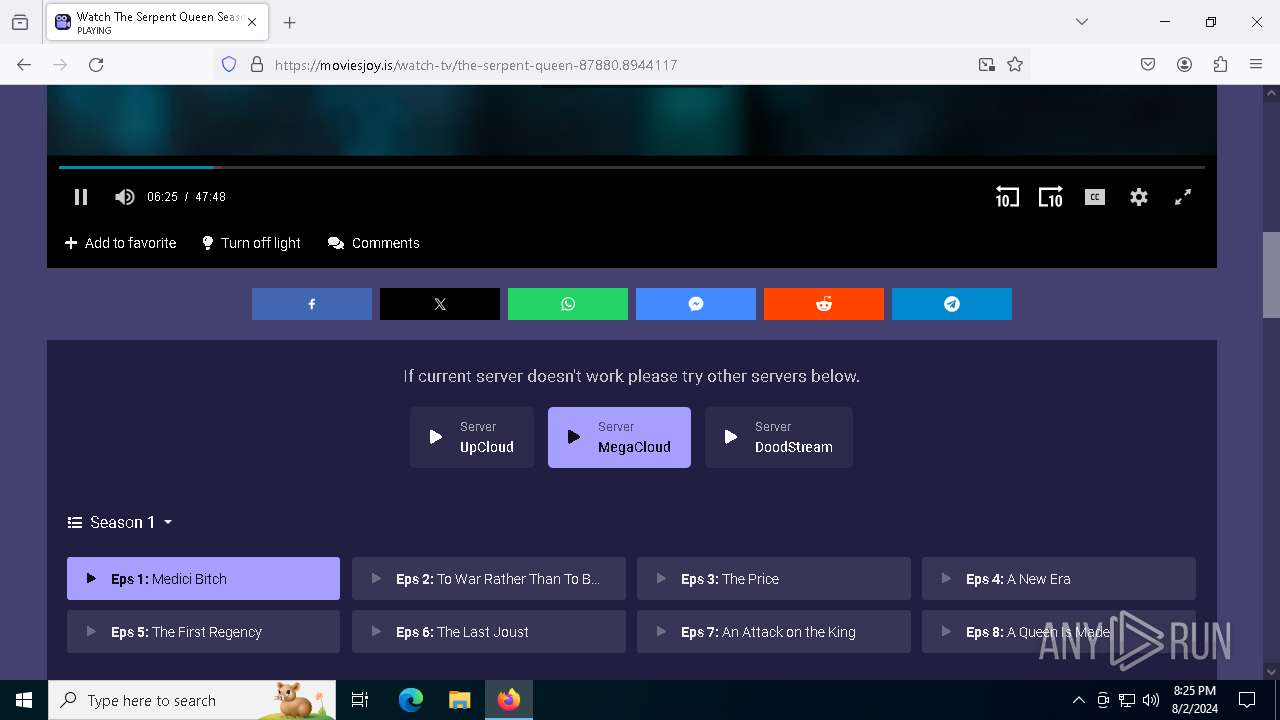
Task: Open a new browser tab
Action: [290, 22]
